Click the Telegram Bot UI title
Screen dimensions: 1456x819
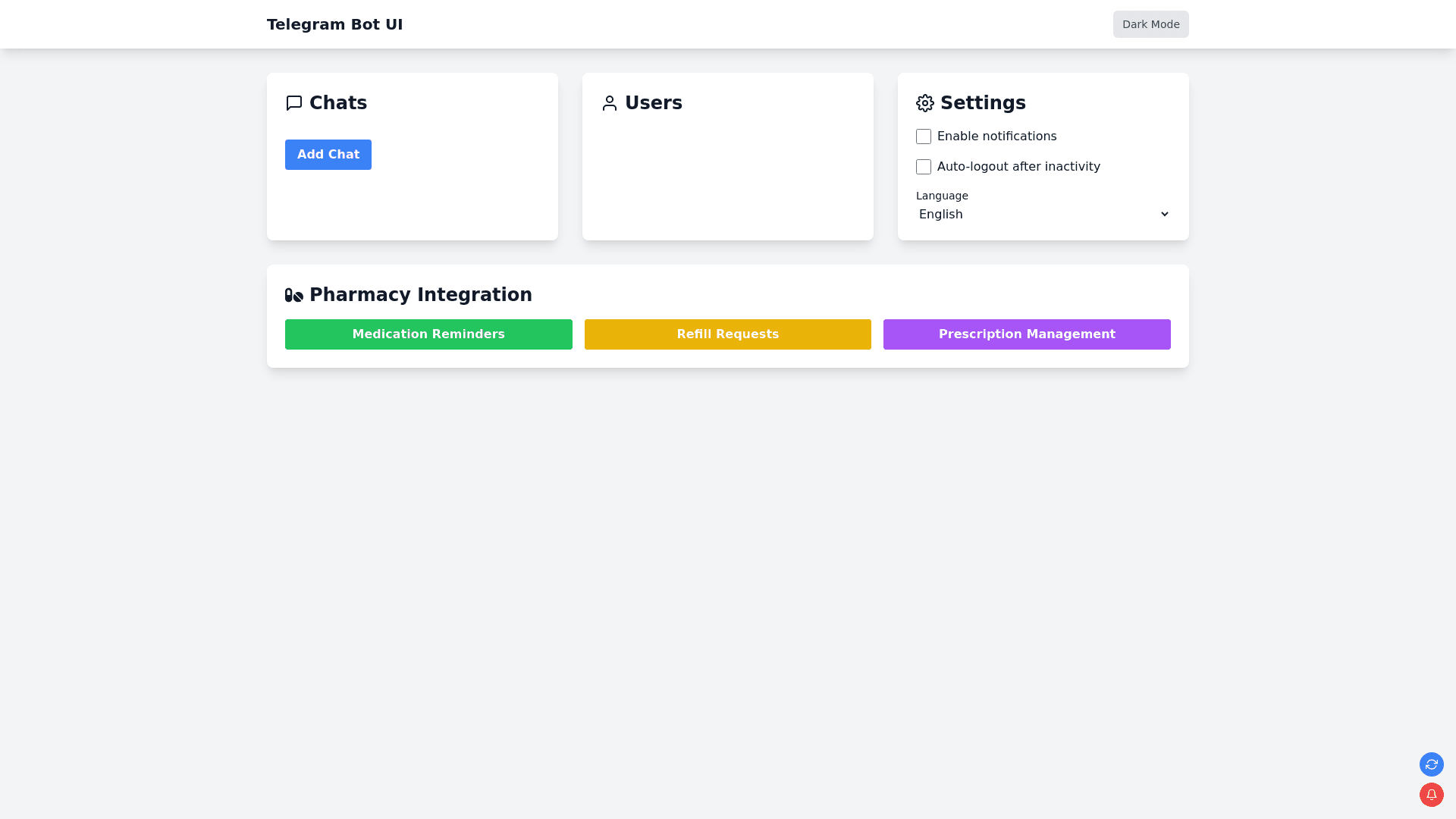334,24
